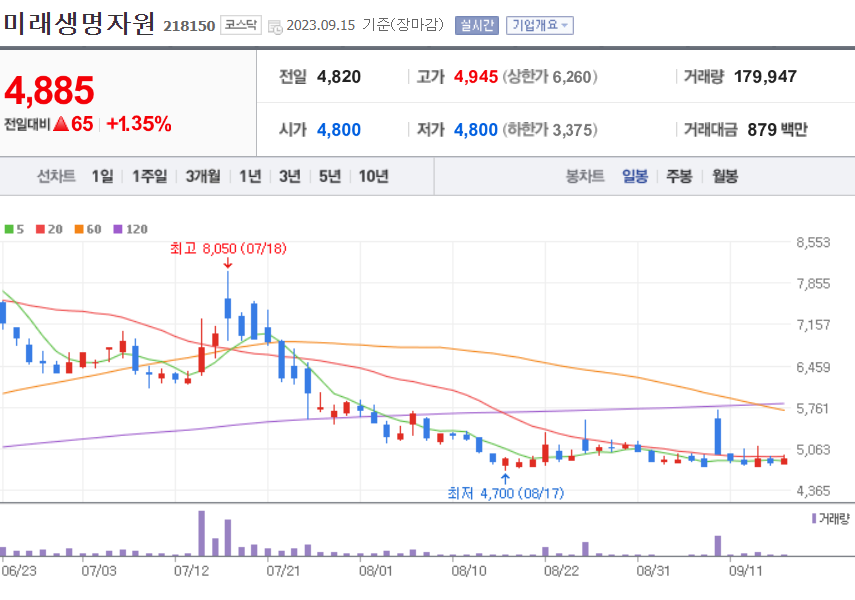Click the 전일 value 4,820
Screen dimensions: 855x600
point(339,77)
